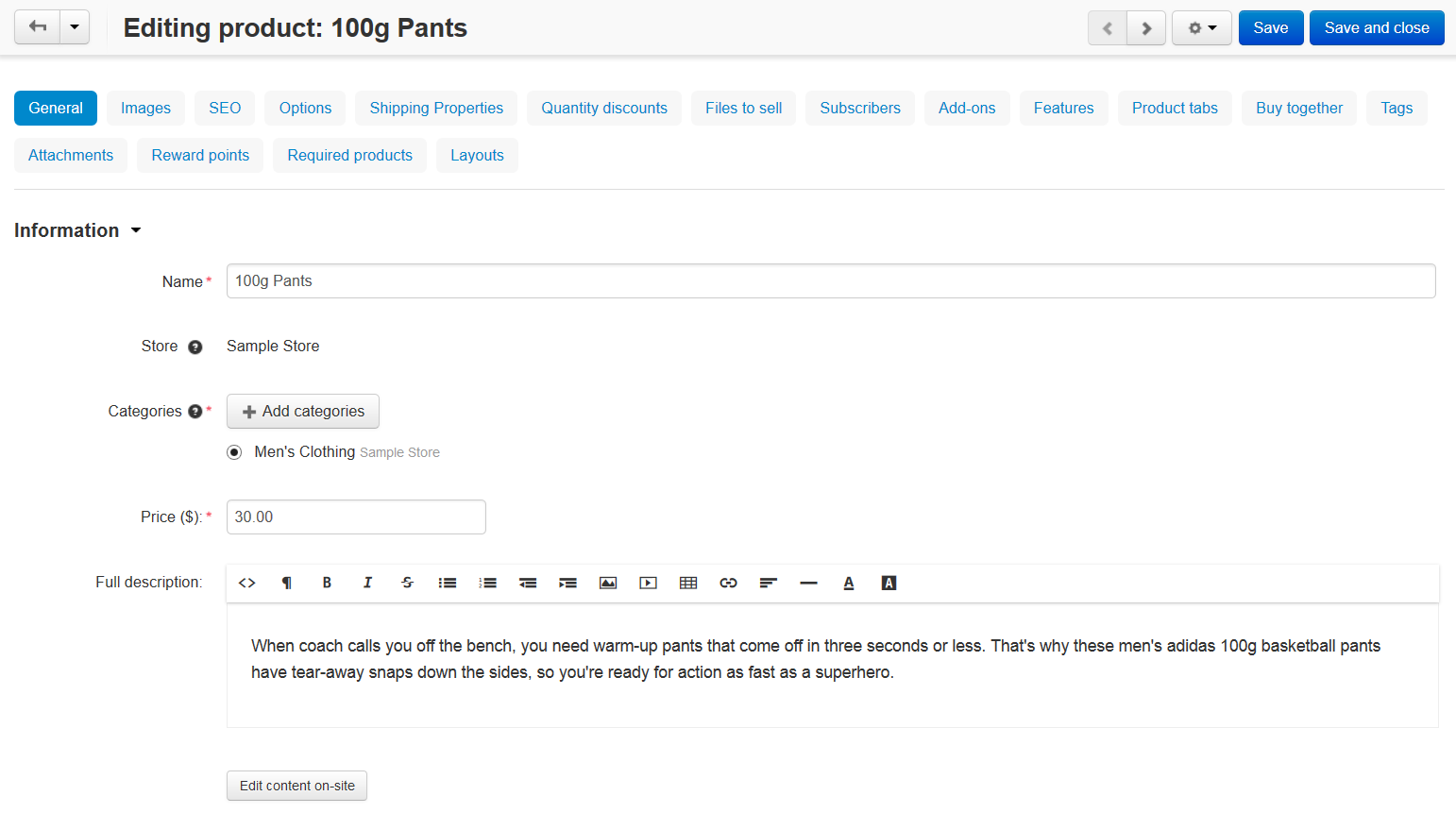Open the Options tab
The height and width of the screenshot is (813, 1456).
tap(305, 108)
